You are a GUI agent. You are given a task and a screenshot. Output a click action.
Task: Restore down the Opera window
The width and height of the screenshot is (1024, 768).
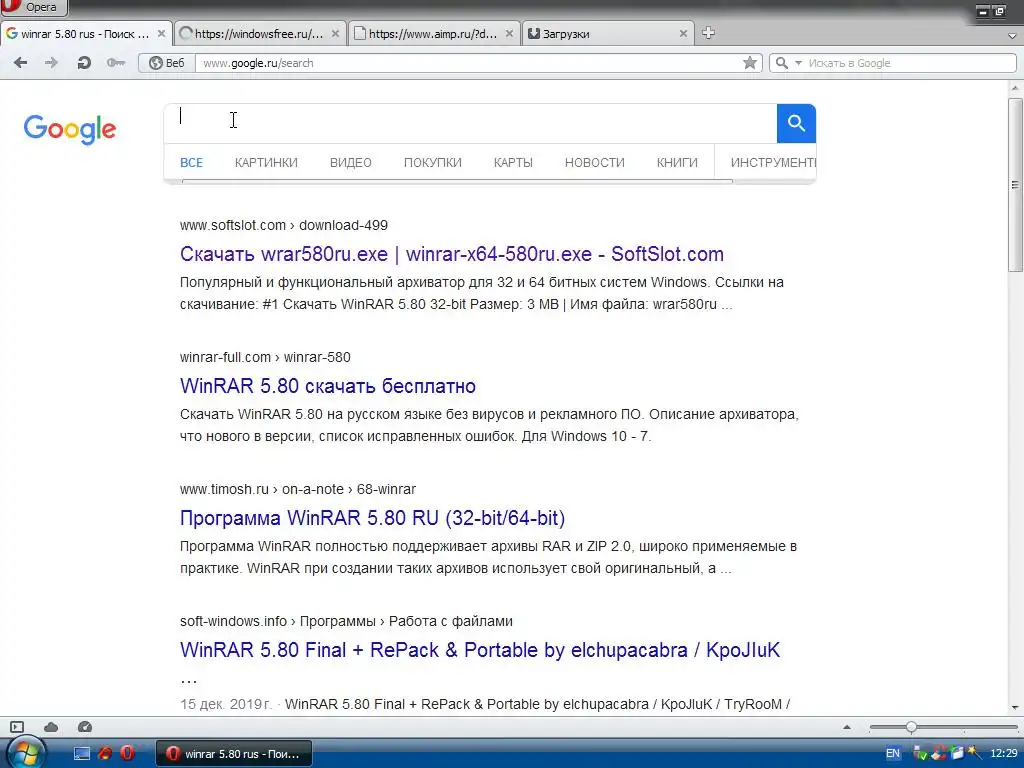(1000, 11)
